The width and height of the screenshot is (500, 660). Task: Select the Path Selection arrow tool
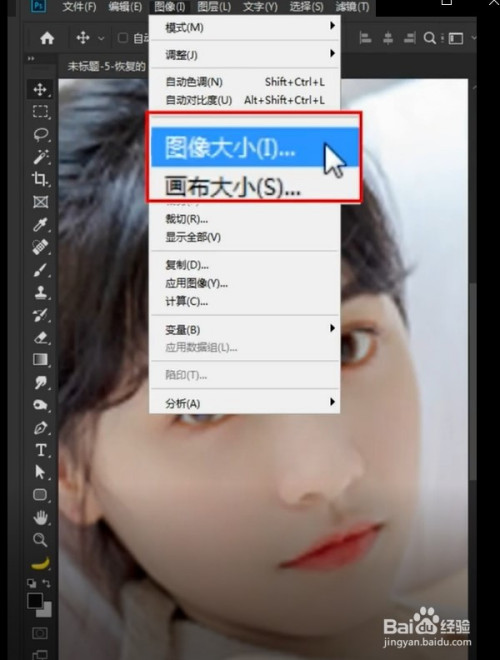click(x=40, y=472)
